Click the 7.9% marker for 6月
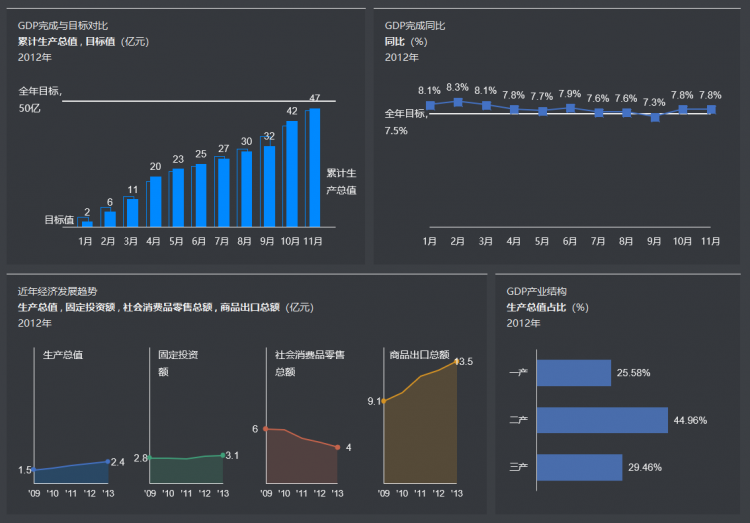The width and height of the screenshot is (750, 523). (x=570, y=107)
